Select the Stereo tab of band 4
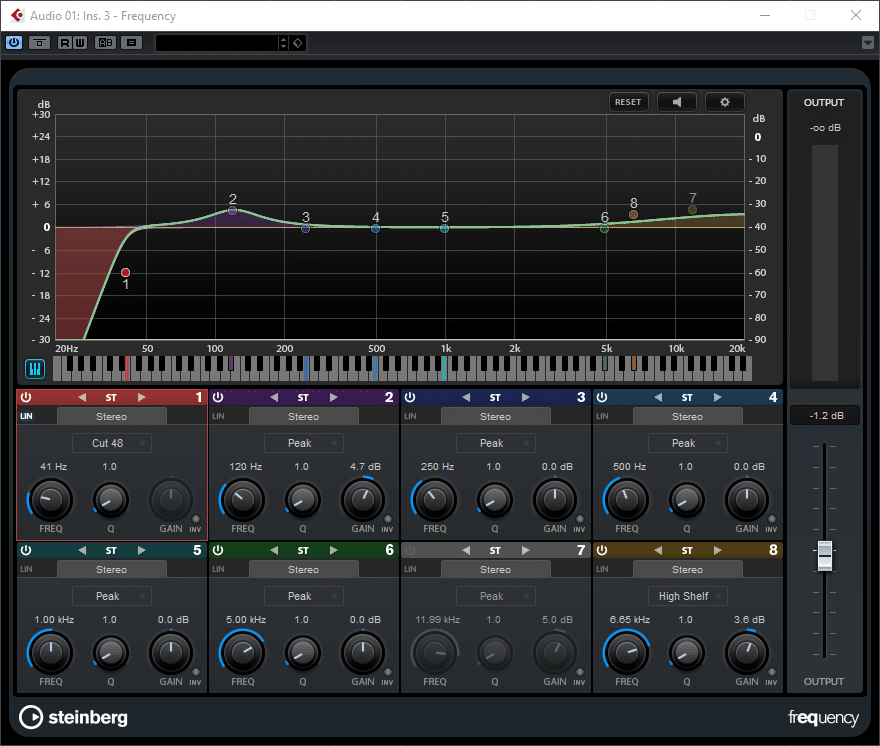Screen dimensions: 880x746 click(688, 417)
